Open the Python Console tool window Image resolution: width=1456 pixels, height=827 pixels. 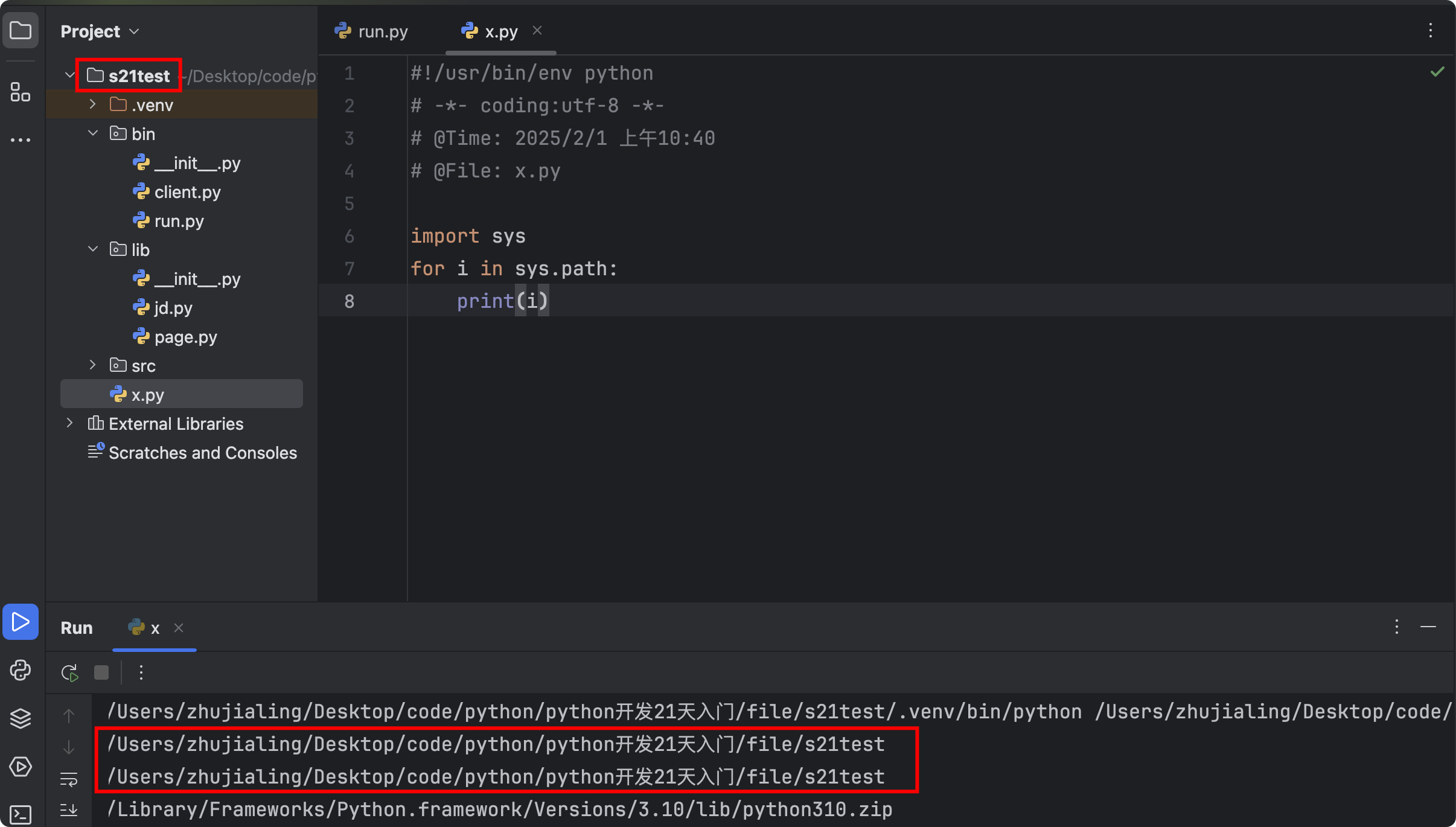pos(20,670)
